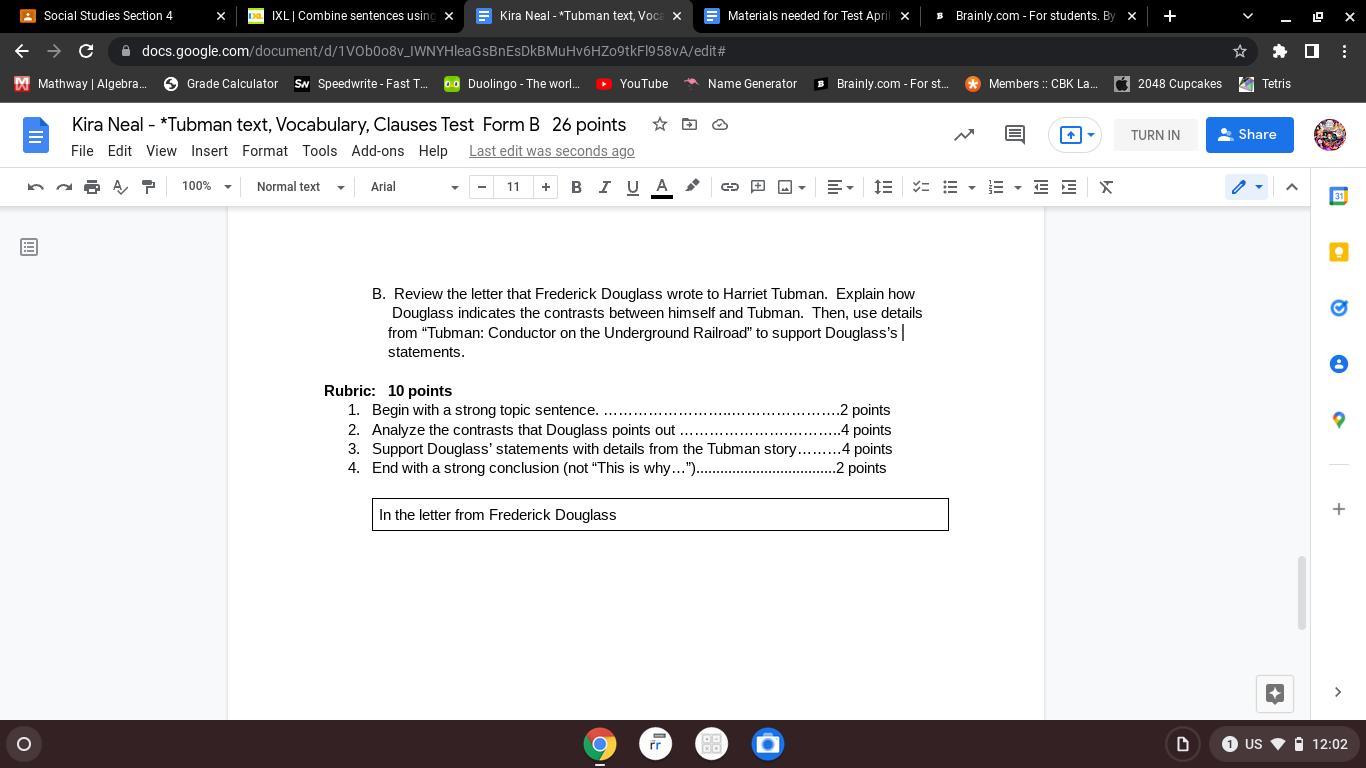This screenshot has width=1366, height=768.
Task: Increase the font size
Action: [546, 187]
